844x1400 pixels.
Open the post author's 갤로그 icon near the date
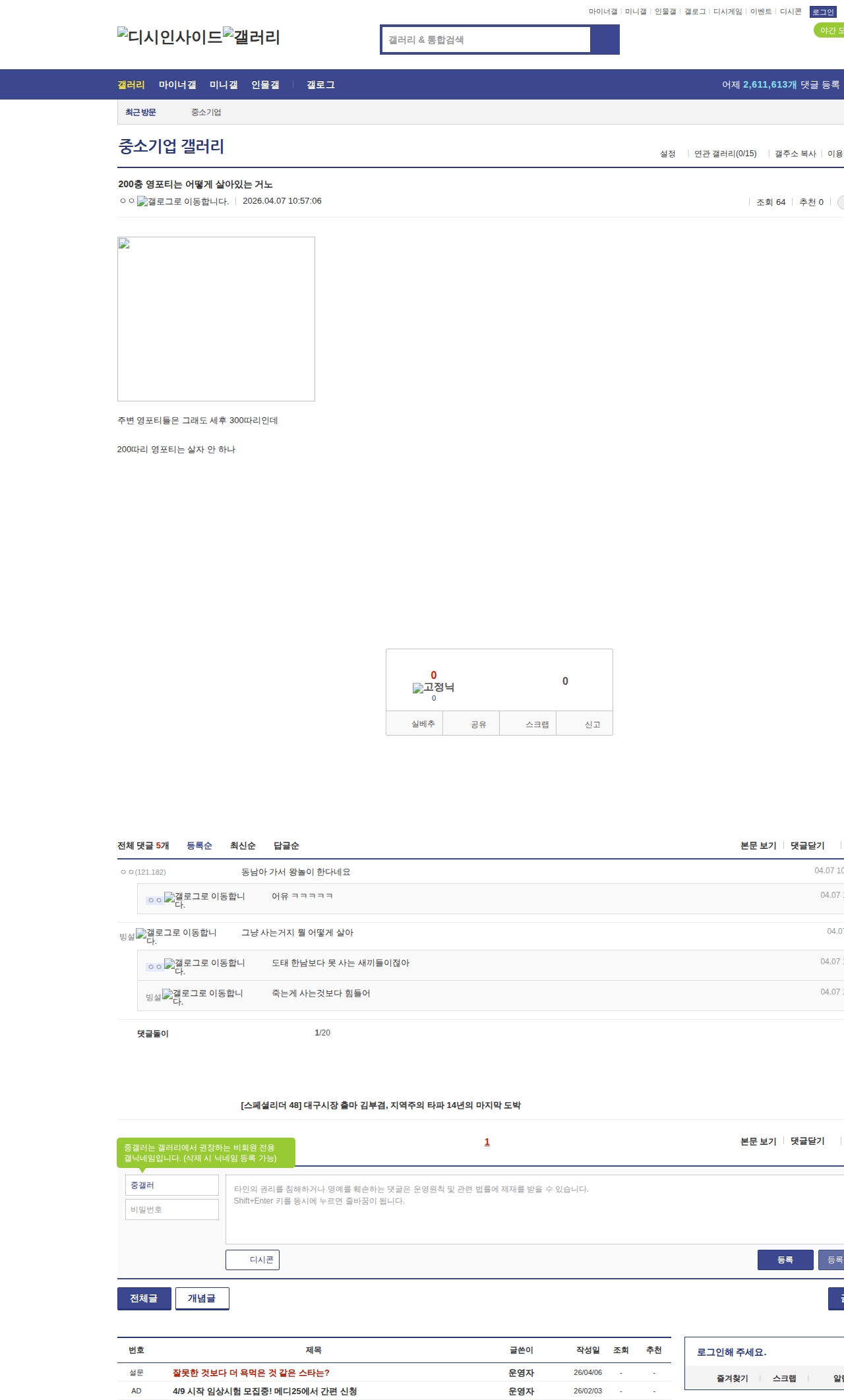pyautogui.click(x=183, y=202)
